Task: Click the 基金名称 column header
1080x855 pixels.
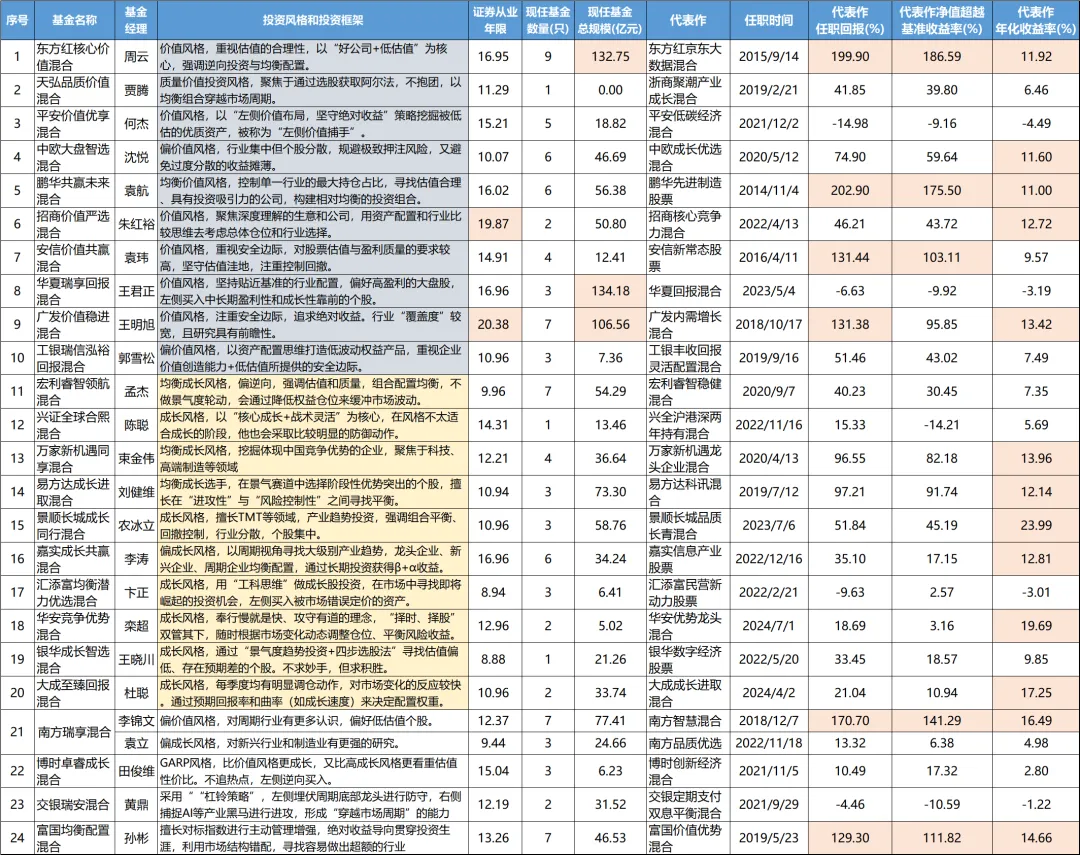Action: coord(74,20)
